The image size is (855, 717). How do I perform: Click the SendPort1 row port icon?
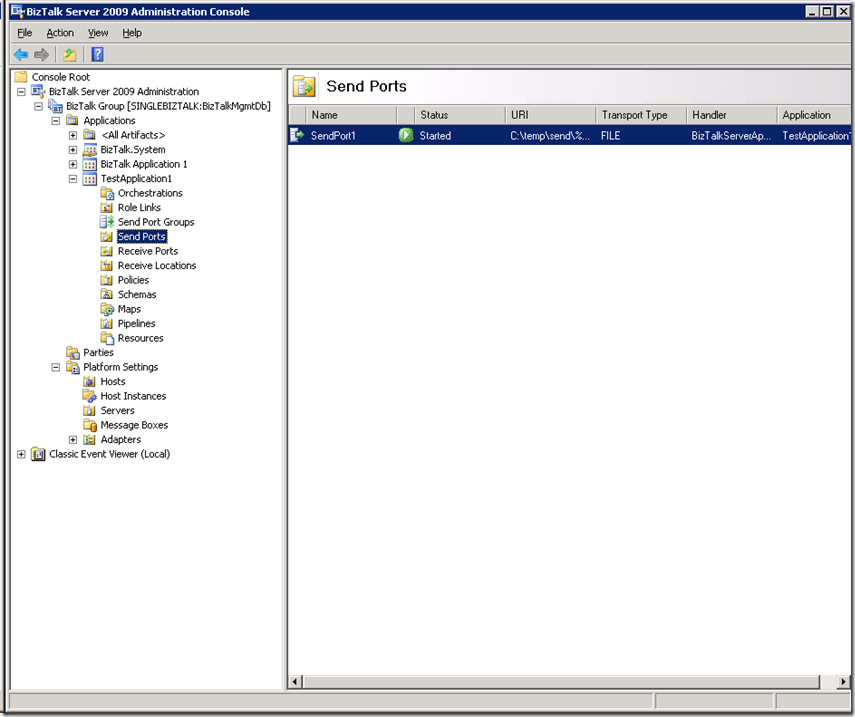297,135
